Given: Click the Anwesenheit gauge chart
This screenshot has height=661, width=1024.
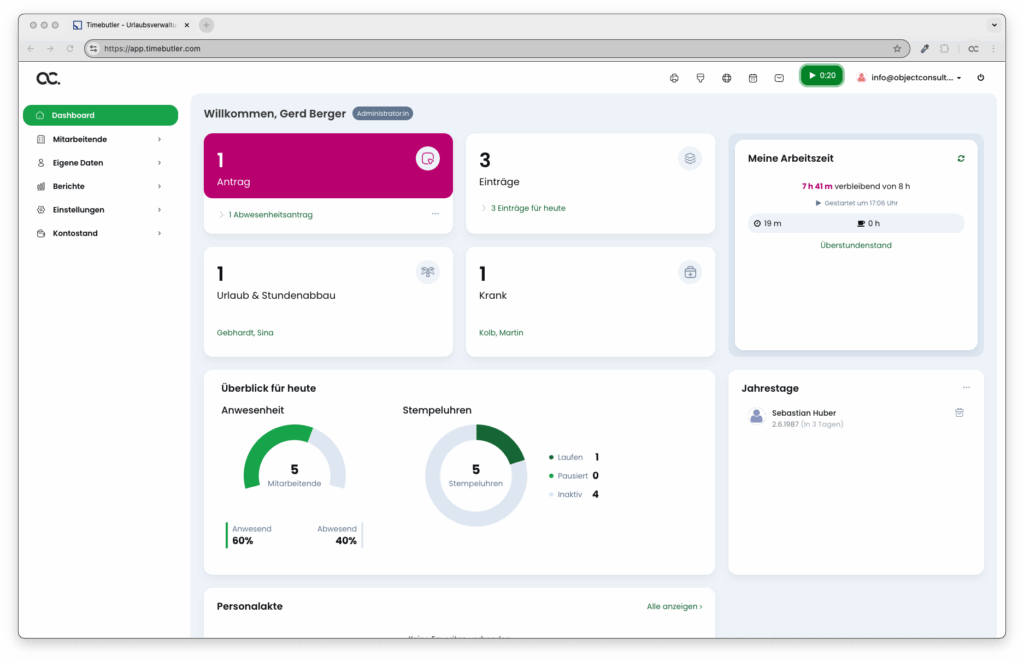Looking at the screenshot, I should [295, 457].
